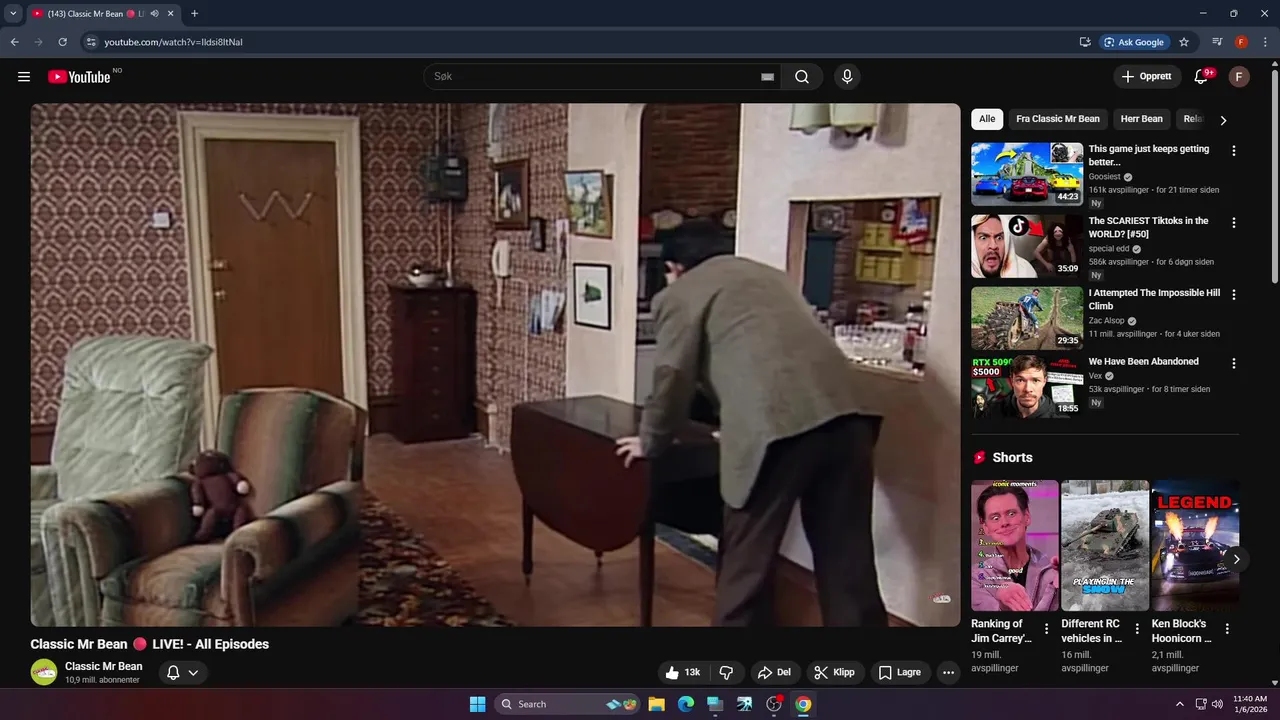Open Microsoft Edge from the taskbar
The height and width of the screenshot is (720, 1280).
pos(686,704)
